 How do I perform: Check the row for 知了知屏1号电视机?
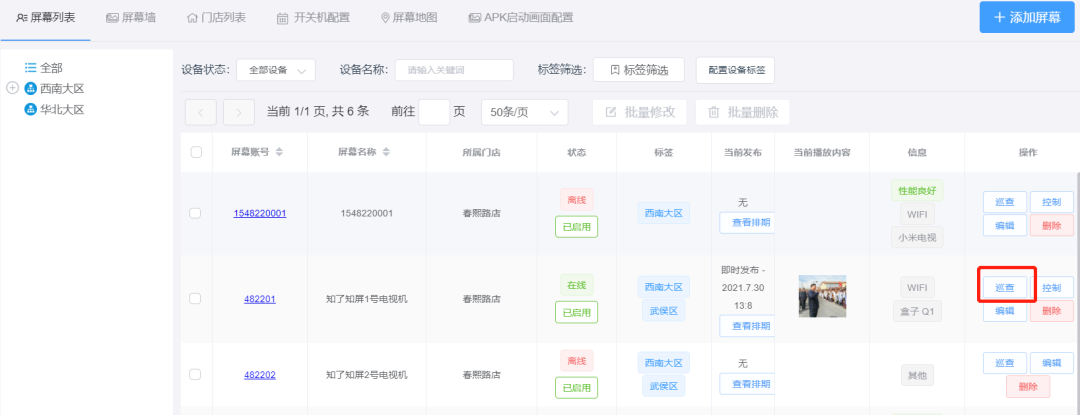click(195, 299)
